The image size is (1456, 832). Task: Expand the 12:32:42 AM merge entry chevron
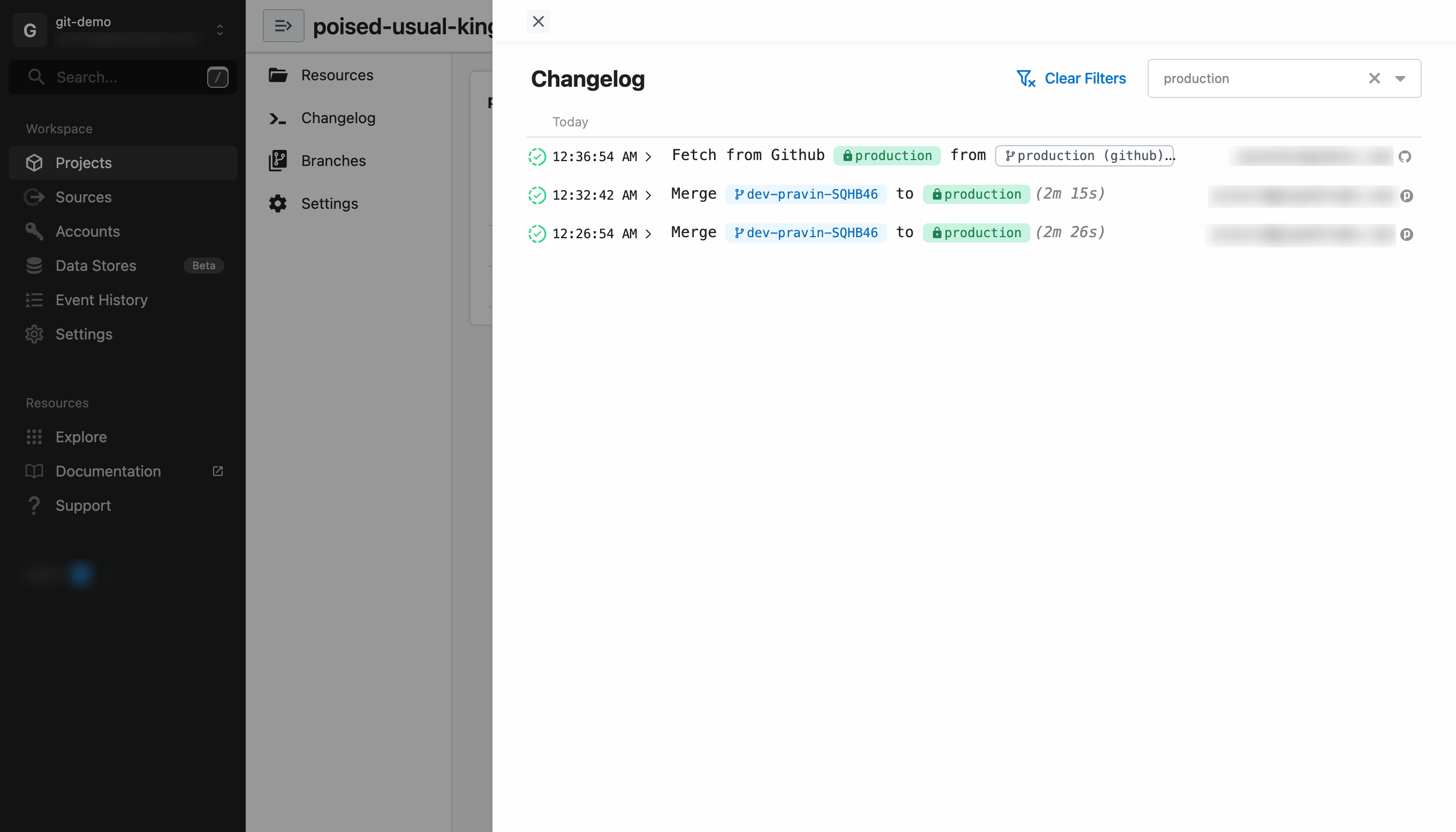(x=648, y=195)
